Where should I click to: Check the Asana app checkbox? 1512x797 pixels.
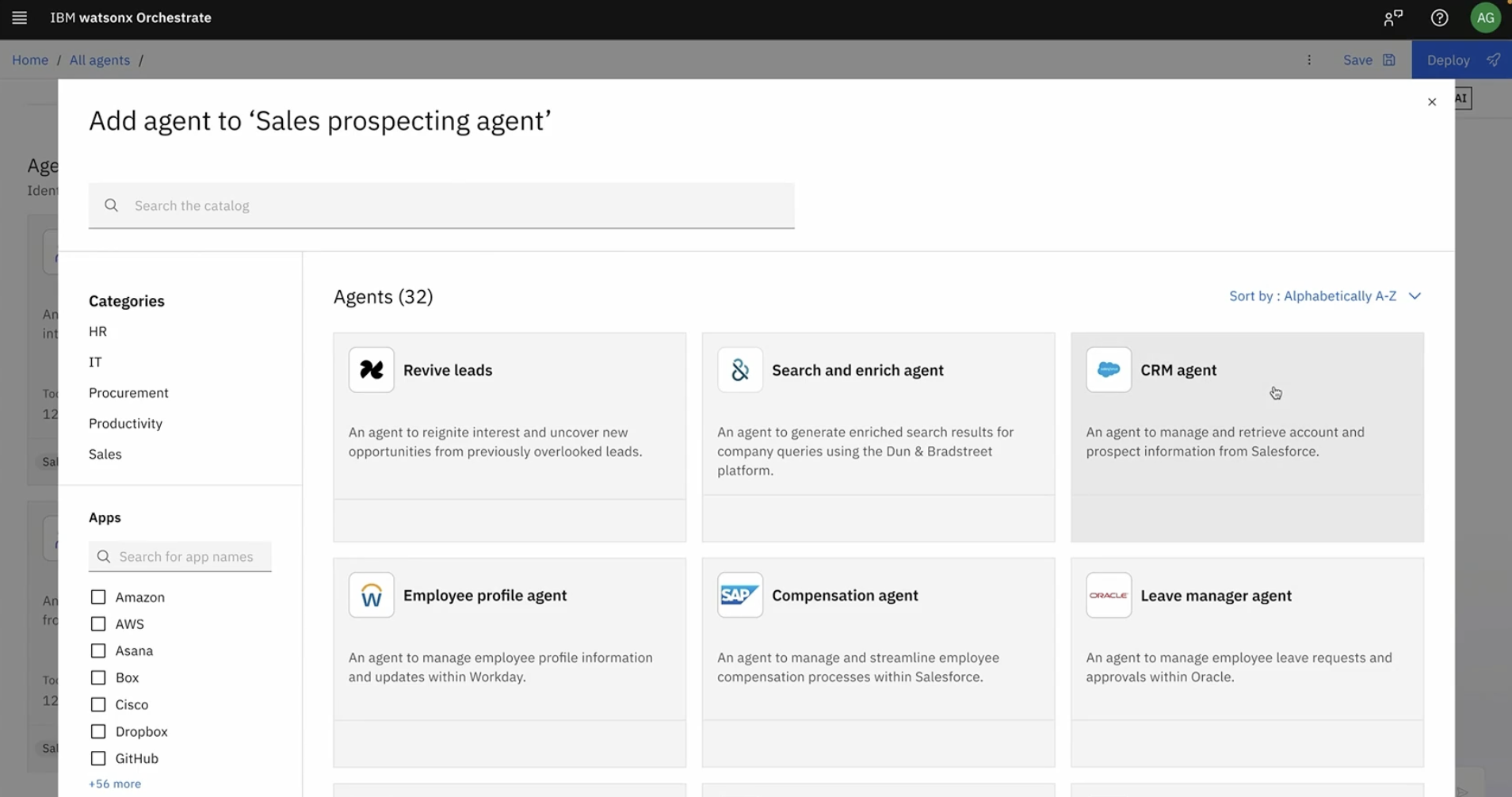[x=98, y=650]
